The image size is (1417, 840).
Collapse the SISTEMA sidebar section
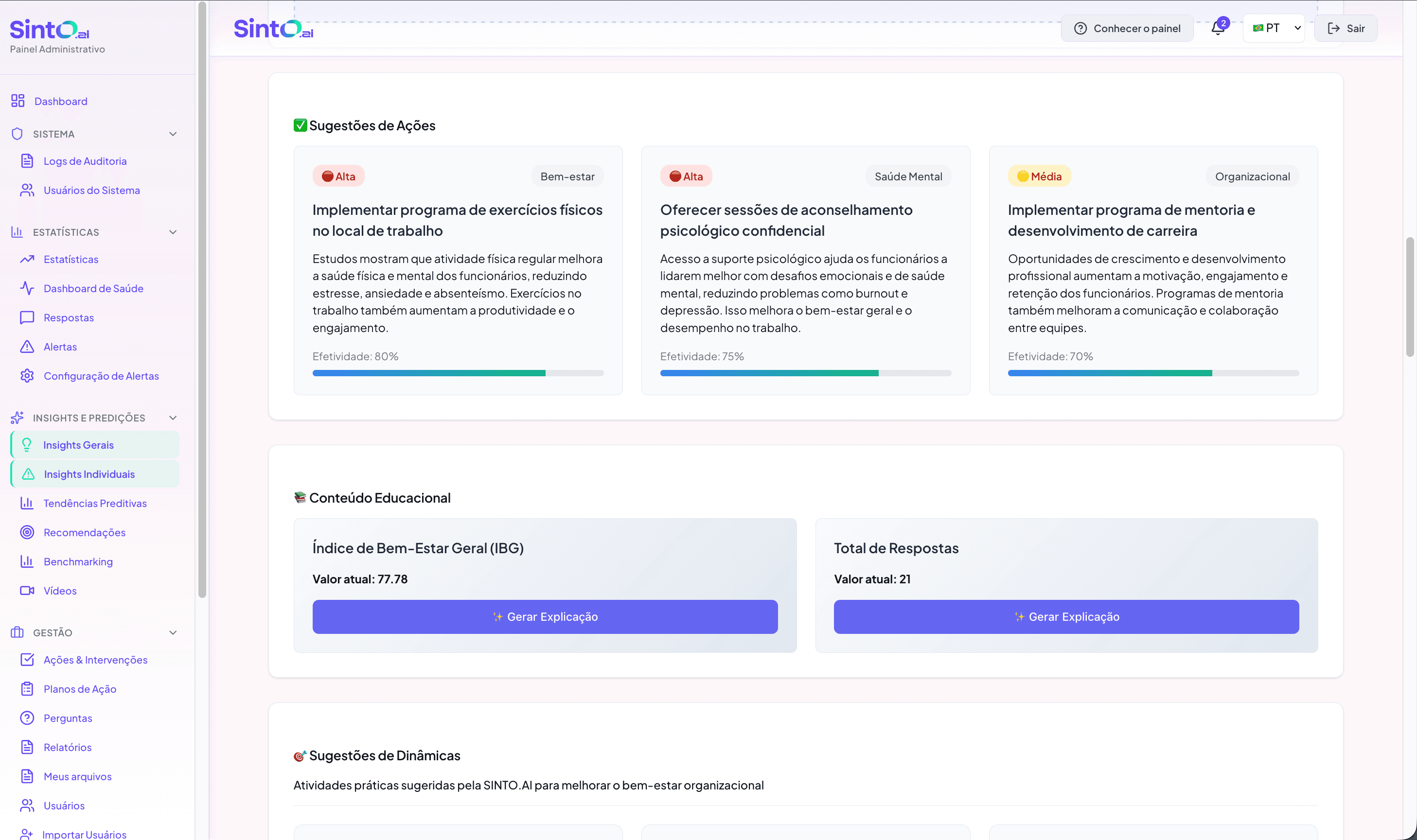point(173,134)
